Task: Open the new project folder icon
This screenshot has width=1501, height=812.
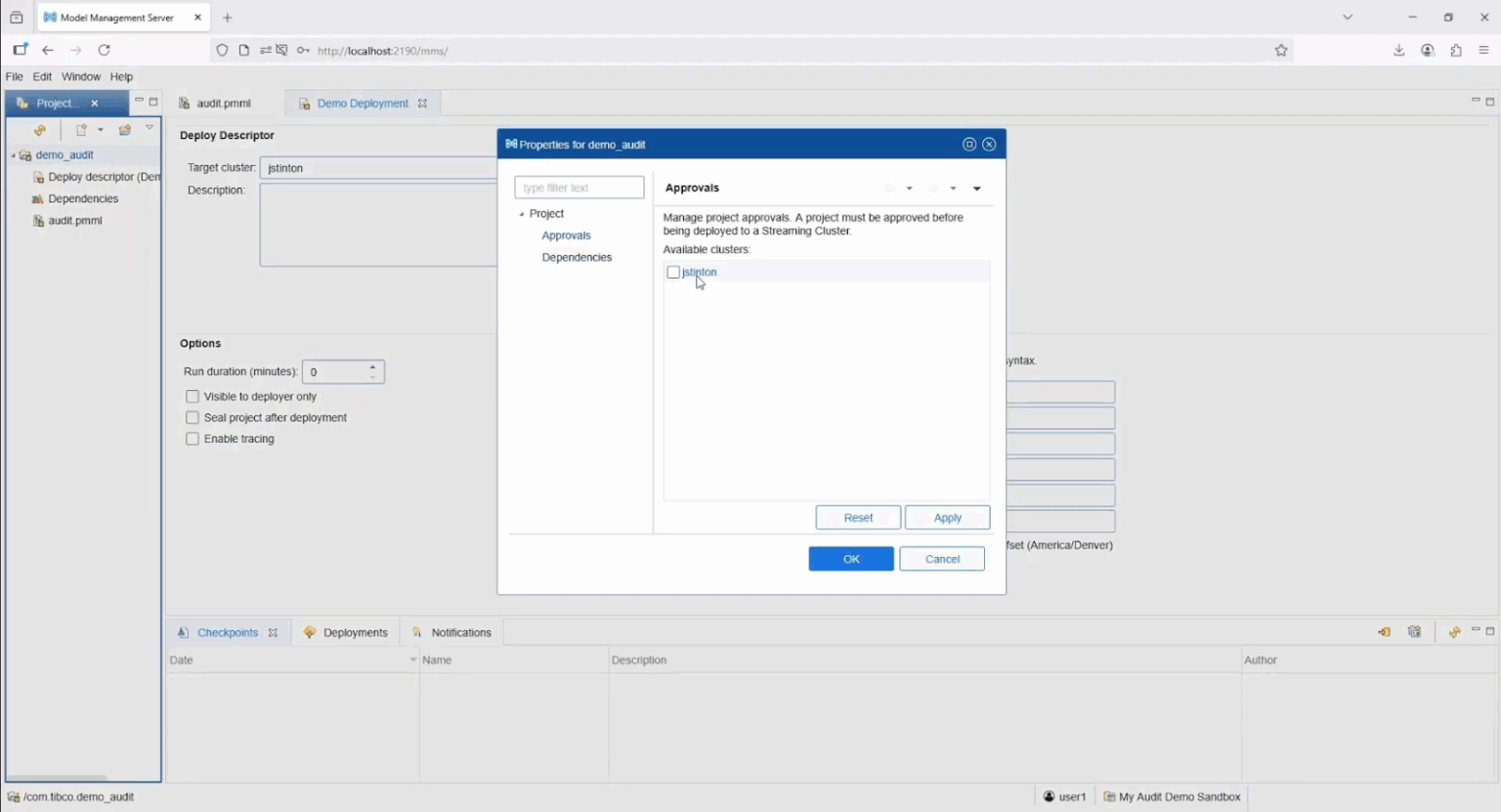Action: click(x=124, y=129)
